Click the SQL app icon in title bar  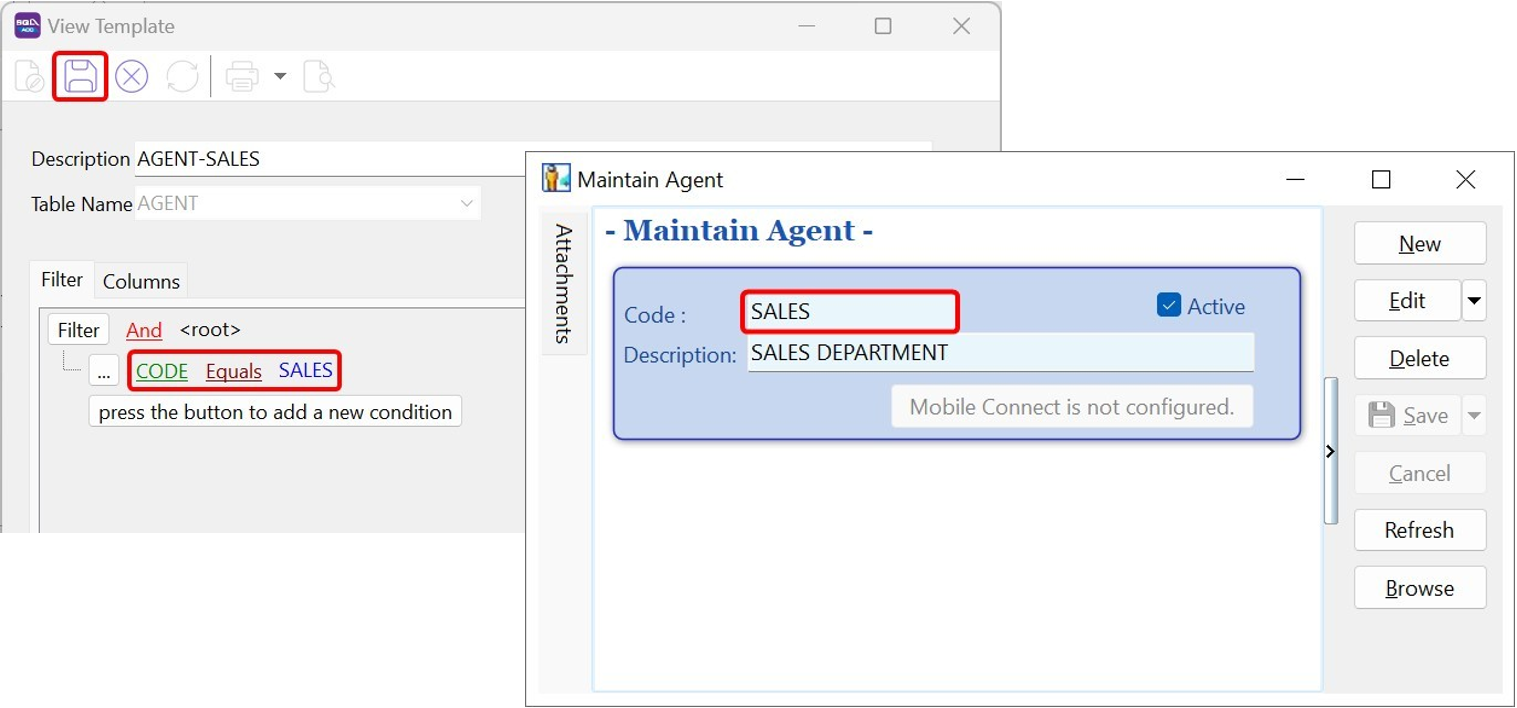point(25,25)
